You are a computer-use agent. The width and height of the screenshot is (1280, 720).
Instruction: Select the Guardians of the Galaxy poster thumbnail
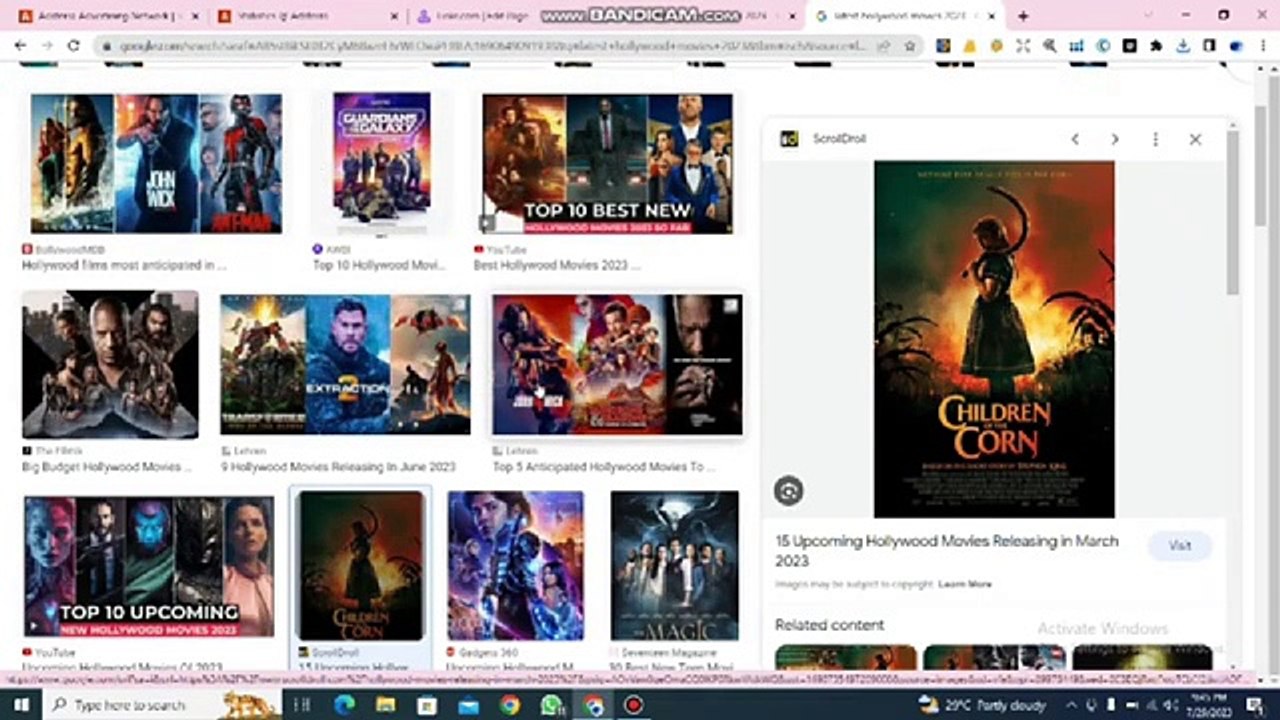point(382,164)
